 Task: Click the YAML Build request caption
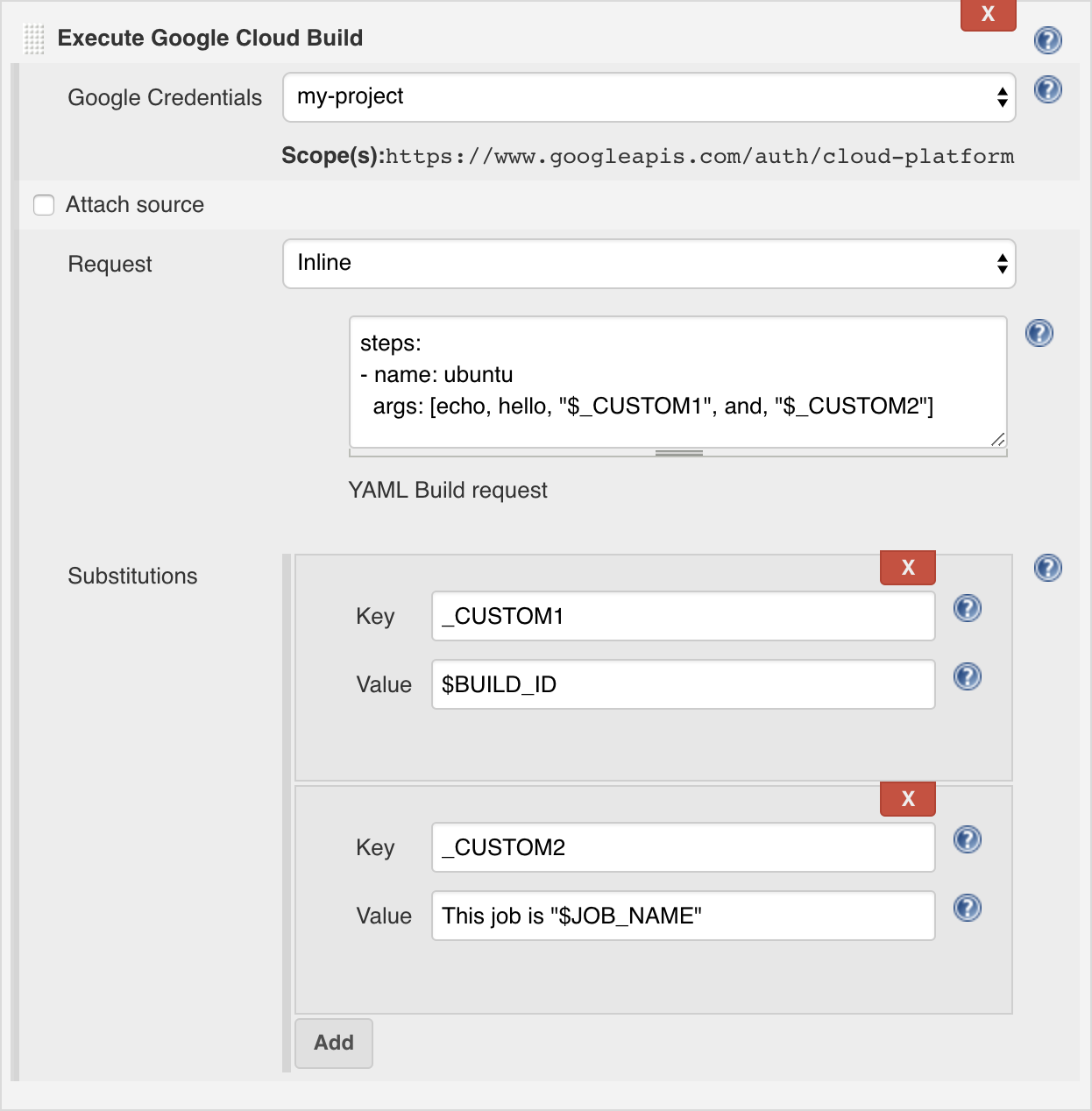[448, 490]
